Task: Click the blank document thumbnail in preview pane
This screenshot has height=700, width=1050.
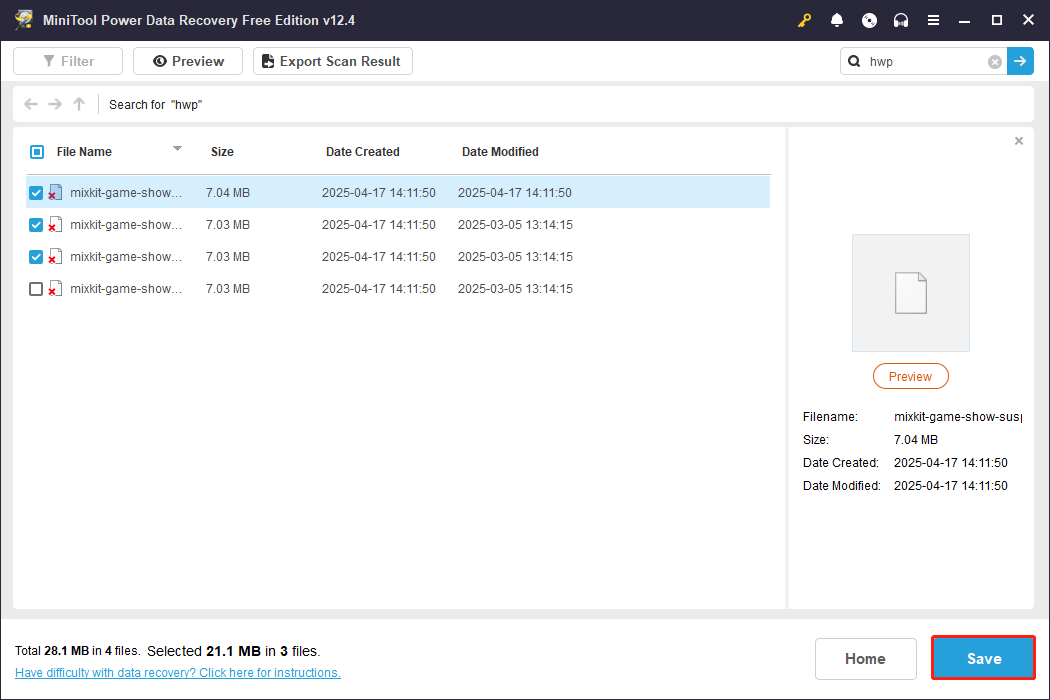Action: 911,293
